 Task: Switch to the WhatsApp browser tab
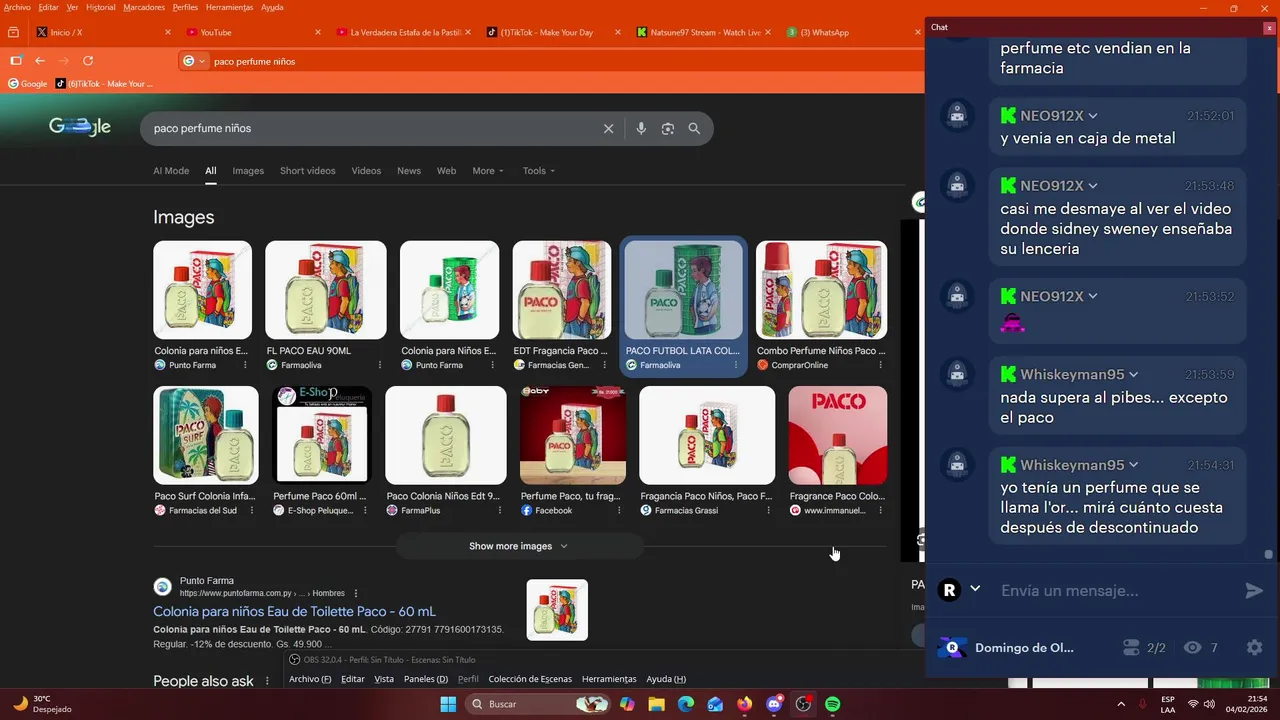(x=851, y=32)
